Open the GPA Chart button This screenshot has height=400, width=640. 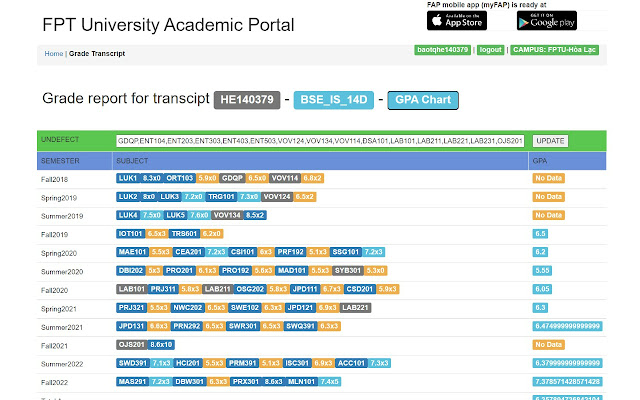click(x=422, y=99)
